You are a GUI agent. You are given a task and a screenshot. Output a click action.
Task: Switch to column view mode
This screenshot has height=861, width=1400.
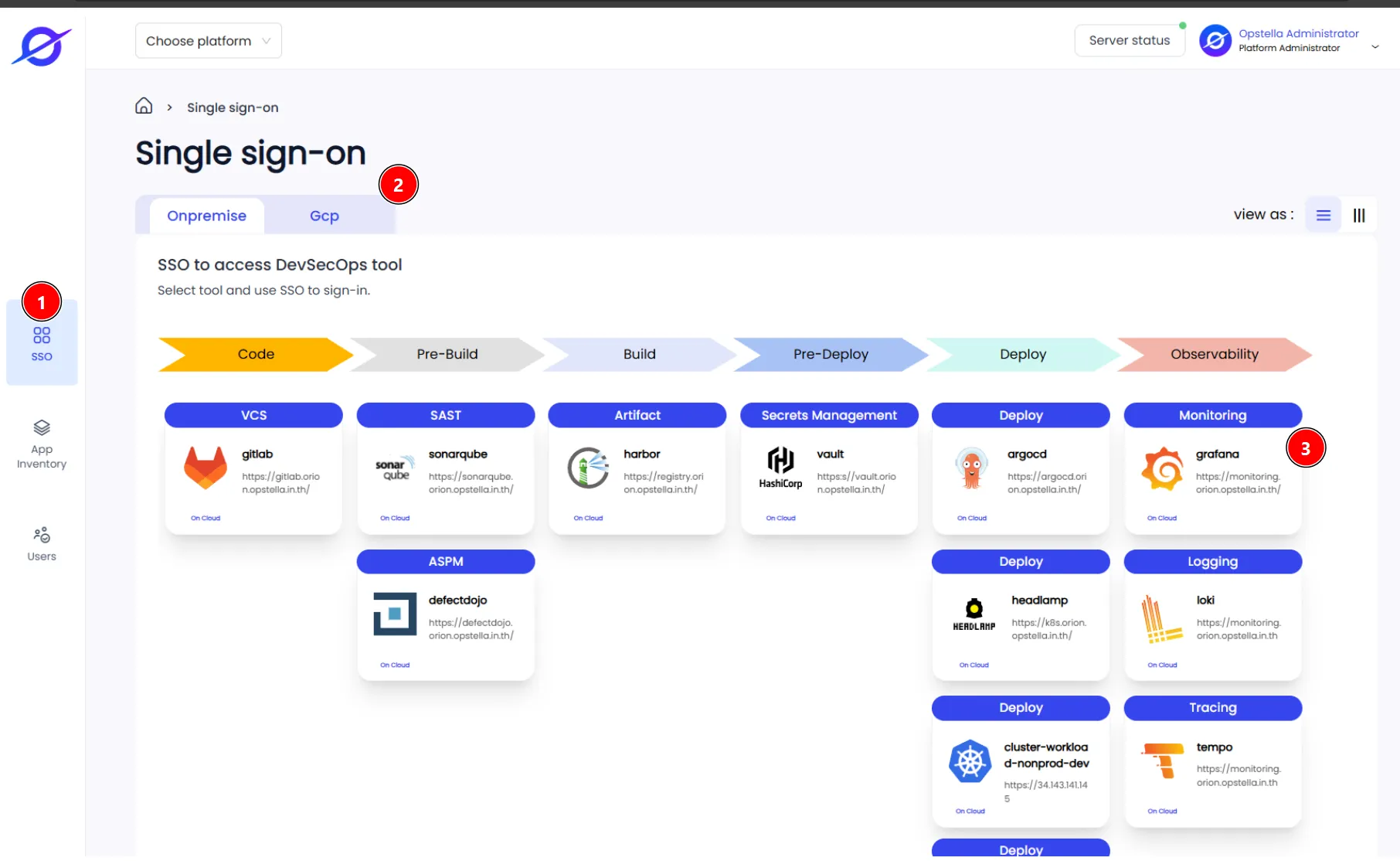tap(1359, 215)
